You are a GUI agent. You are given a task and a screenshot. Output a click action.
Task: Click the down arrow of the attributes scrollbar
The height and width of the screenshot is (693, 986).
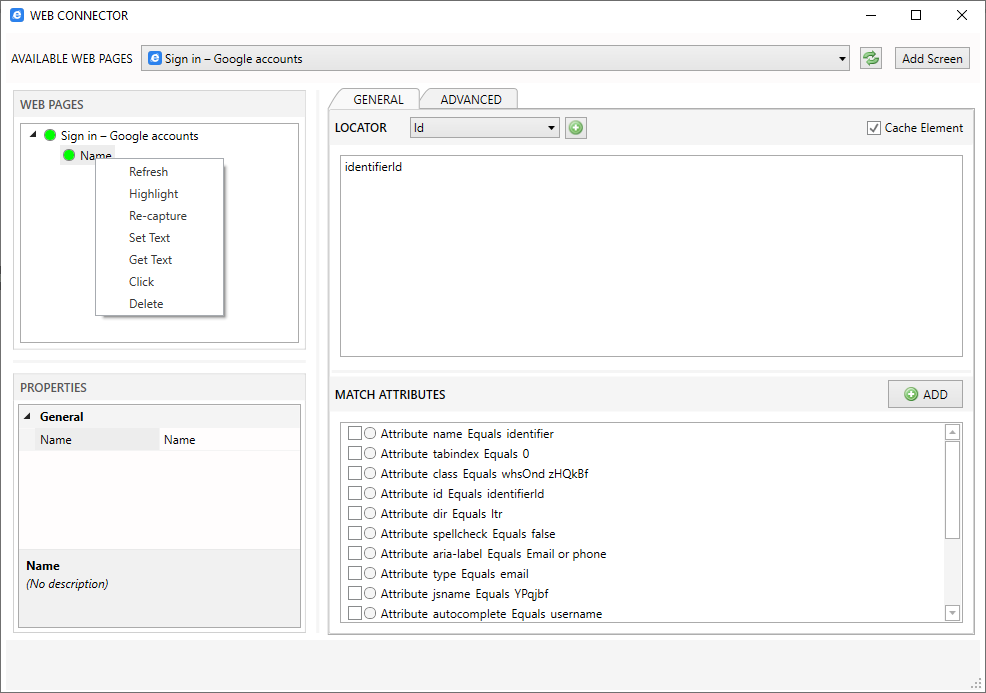[951, 612]
